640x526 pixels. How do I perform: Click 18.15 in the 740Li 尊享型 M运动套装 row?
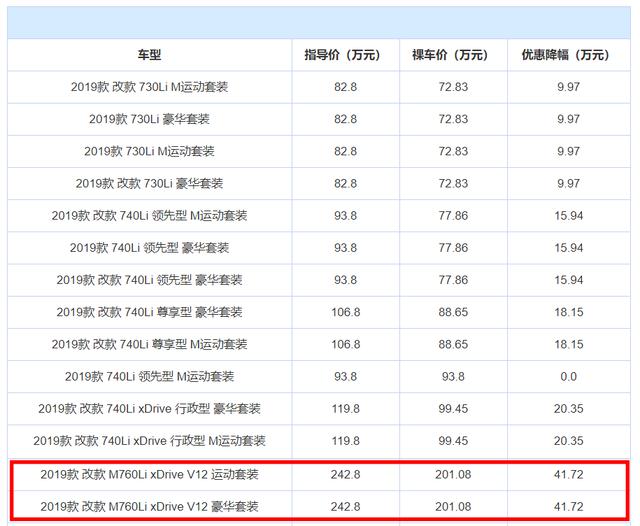point(569,344)
